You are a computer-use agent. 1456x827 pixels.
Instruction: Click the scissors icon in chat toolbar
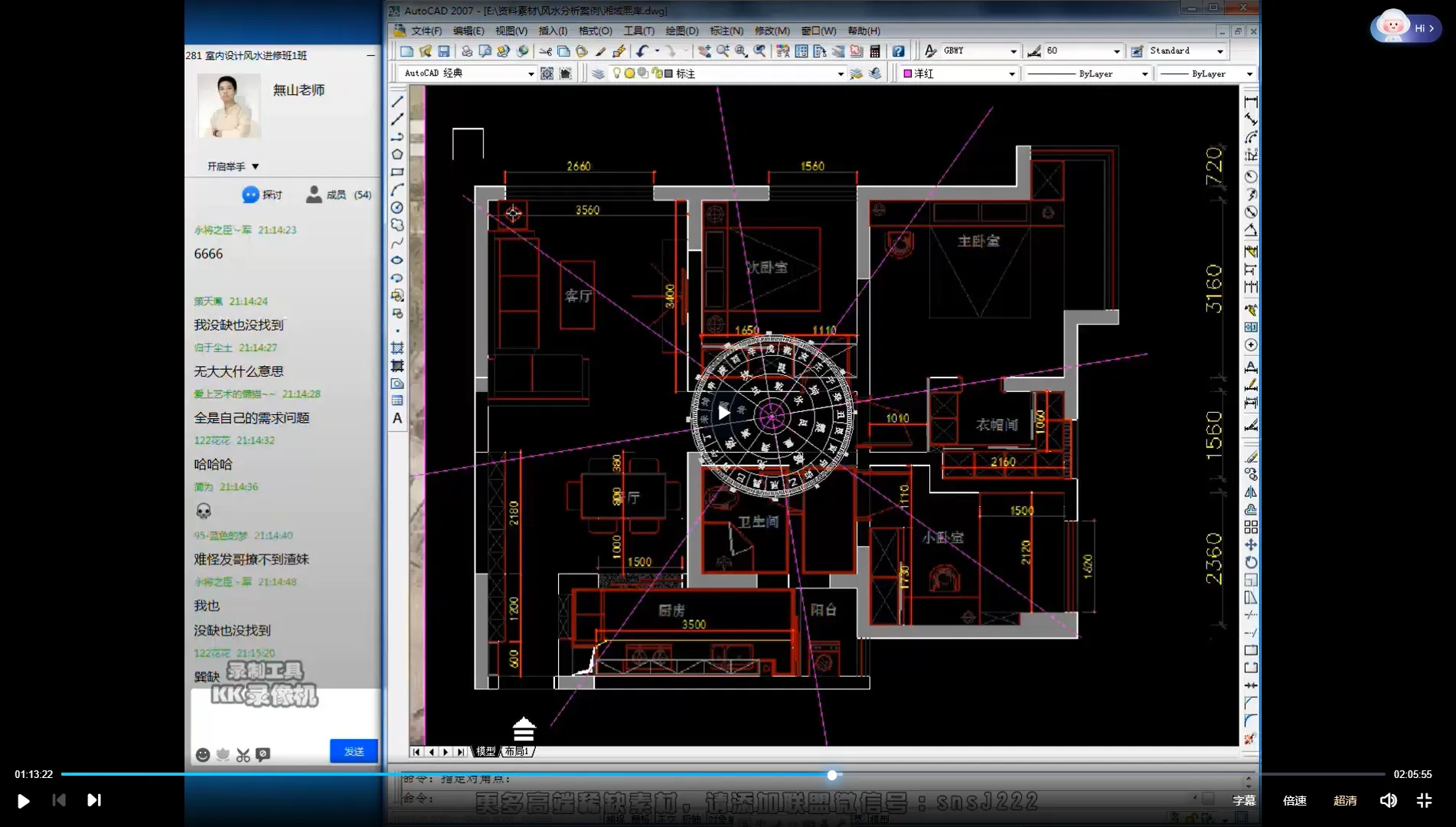tap(243, 755)
